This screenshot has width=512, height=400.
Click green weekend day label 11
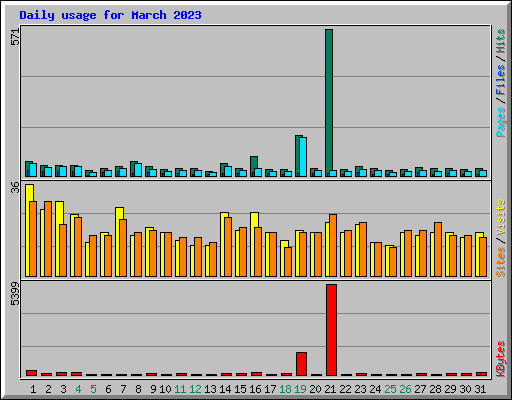point(180,389)
